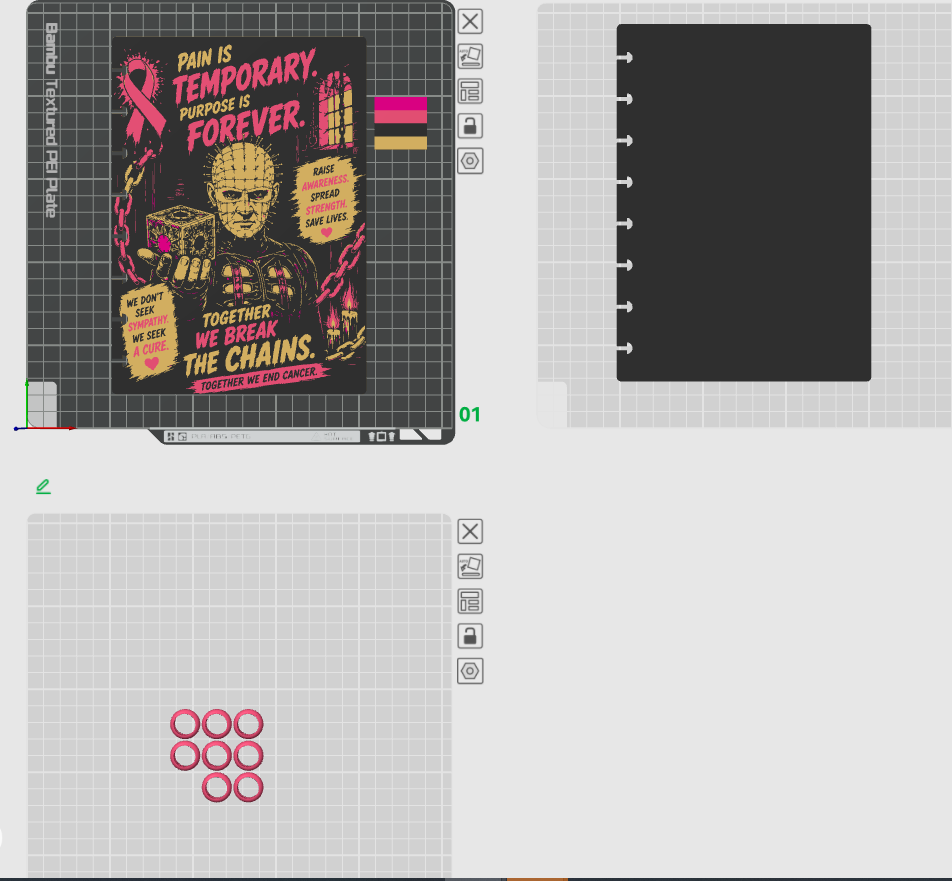
Task: Auto-orient objects on plate 01
Action: point(470,56)
